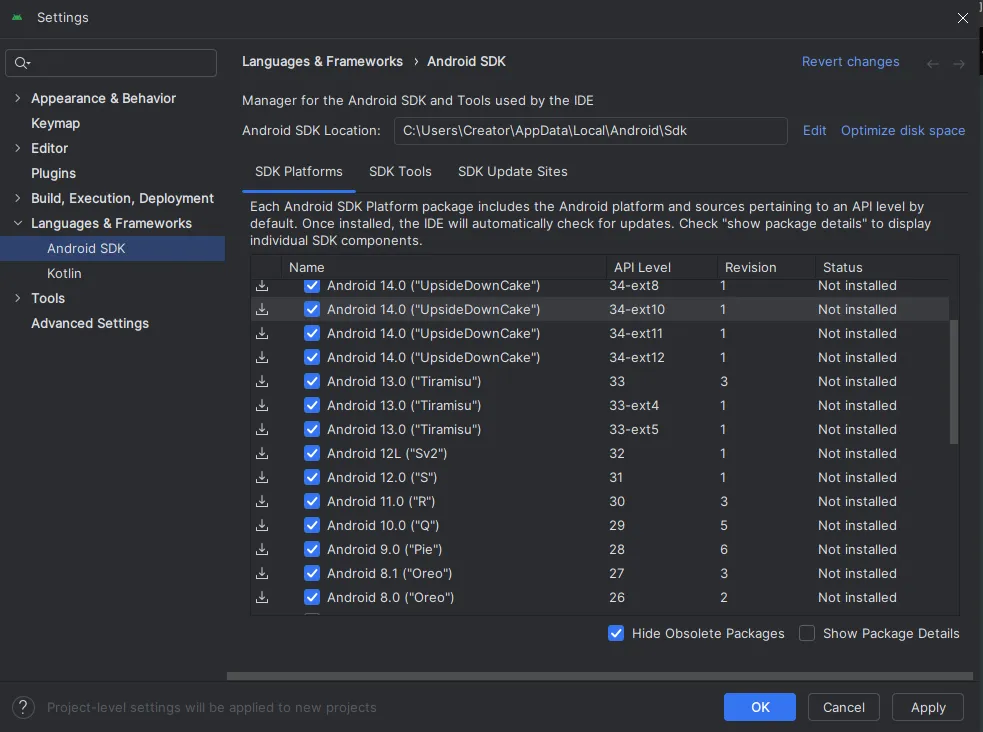Uncheck Android 9.0 Pie checkbox

tap(312, 550)
